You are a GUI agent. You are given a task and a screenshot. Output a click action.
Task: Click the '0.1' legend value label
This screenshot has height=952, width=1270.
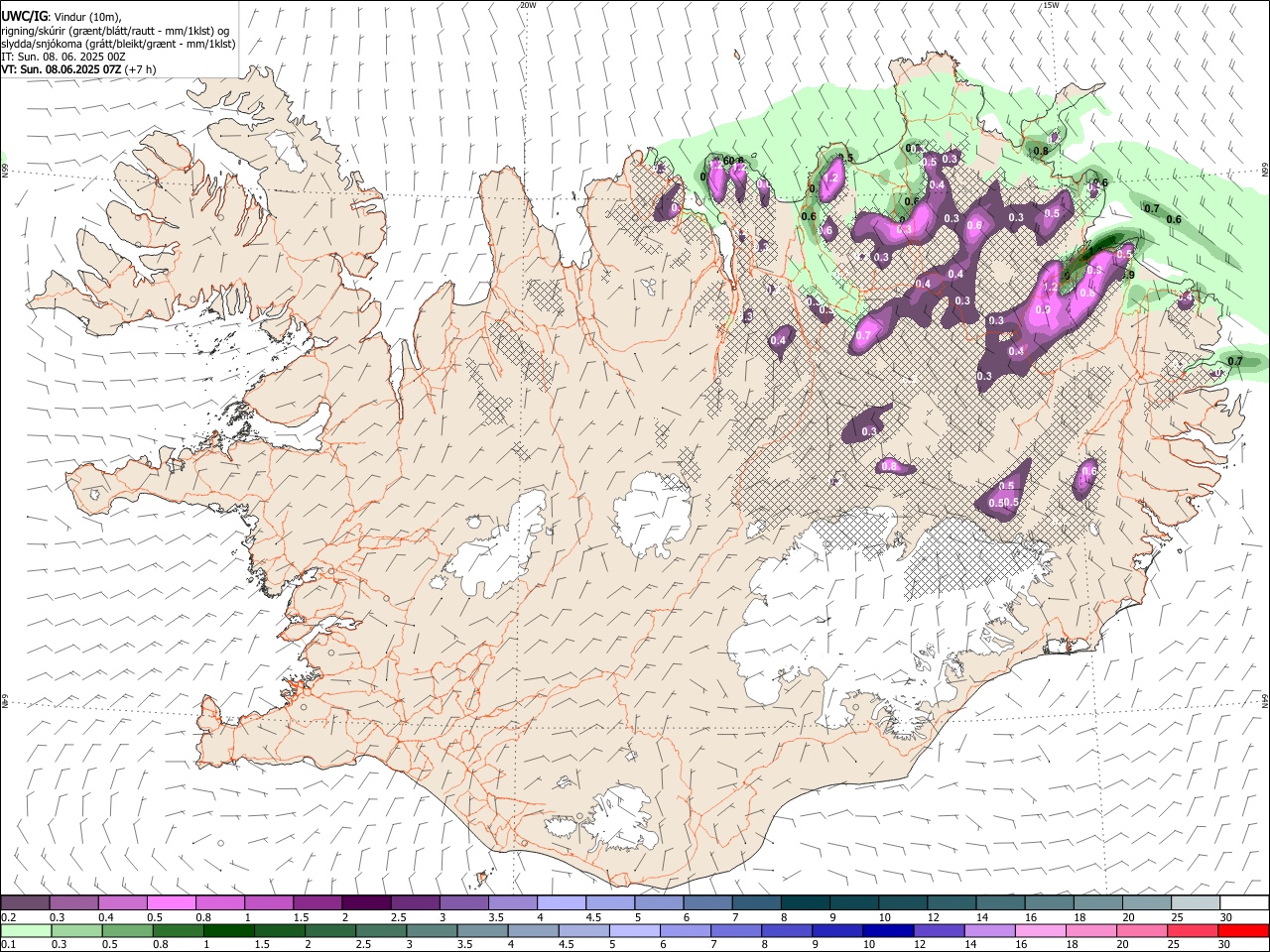8,945
